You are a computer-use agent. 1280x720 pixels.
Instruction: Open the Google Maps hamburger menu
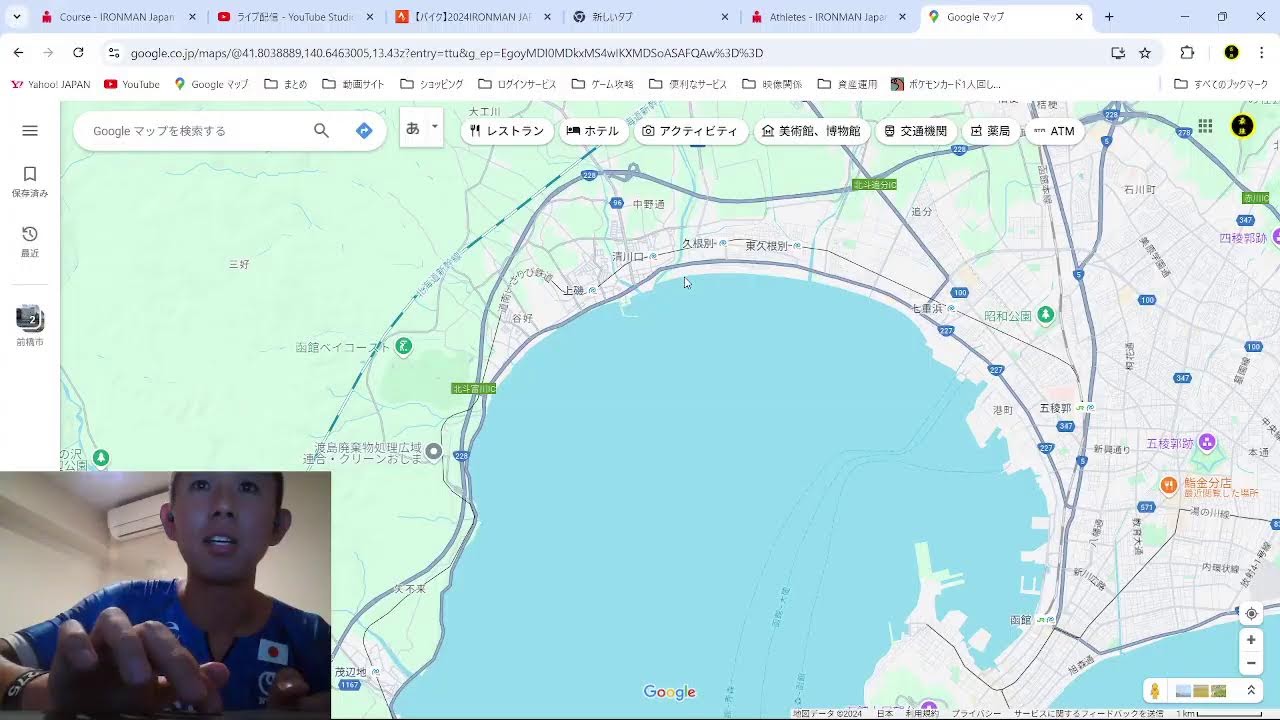pyautogui.click(x=30, y=130)
